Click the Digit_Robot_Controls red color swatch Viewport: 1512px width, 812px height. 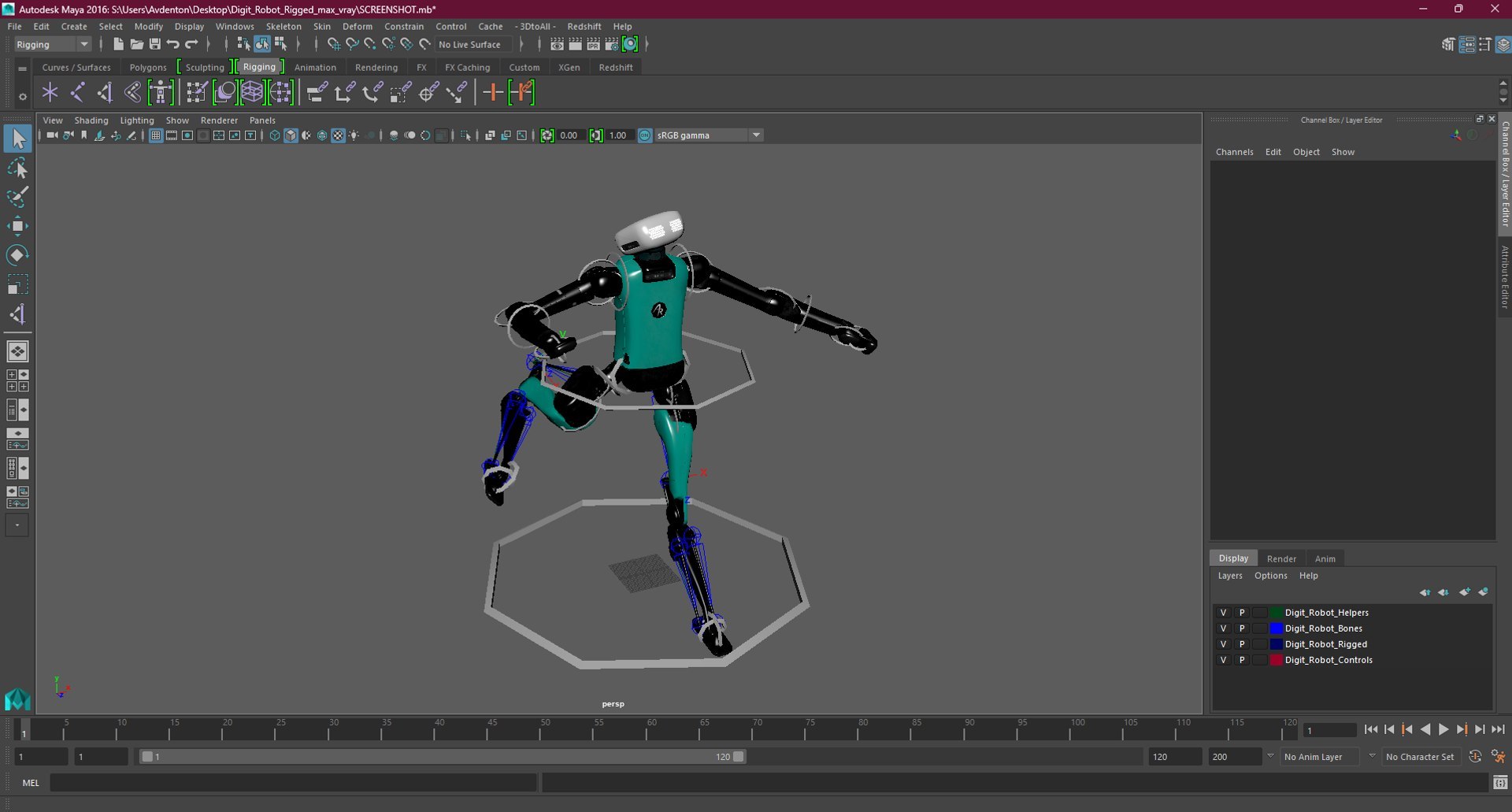pos(1277,660)
